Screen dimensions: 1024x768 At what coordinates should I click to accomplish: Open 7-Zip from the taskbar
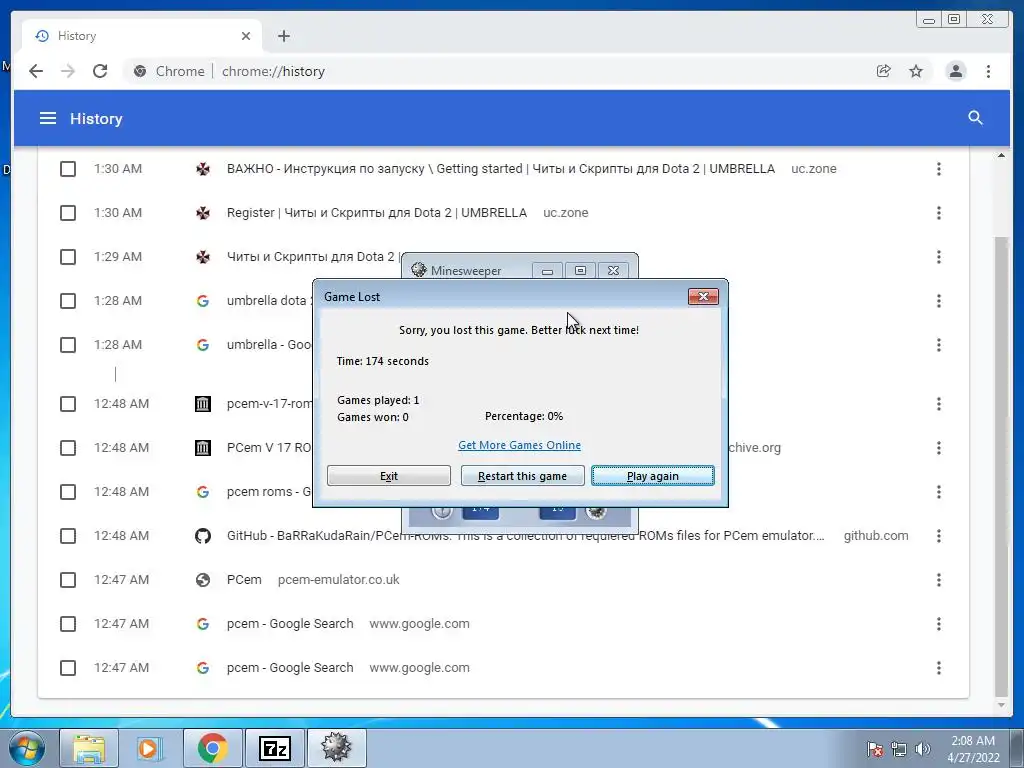[274, 748]
